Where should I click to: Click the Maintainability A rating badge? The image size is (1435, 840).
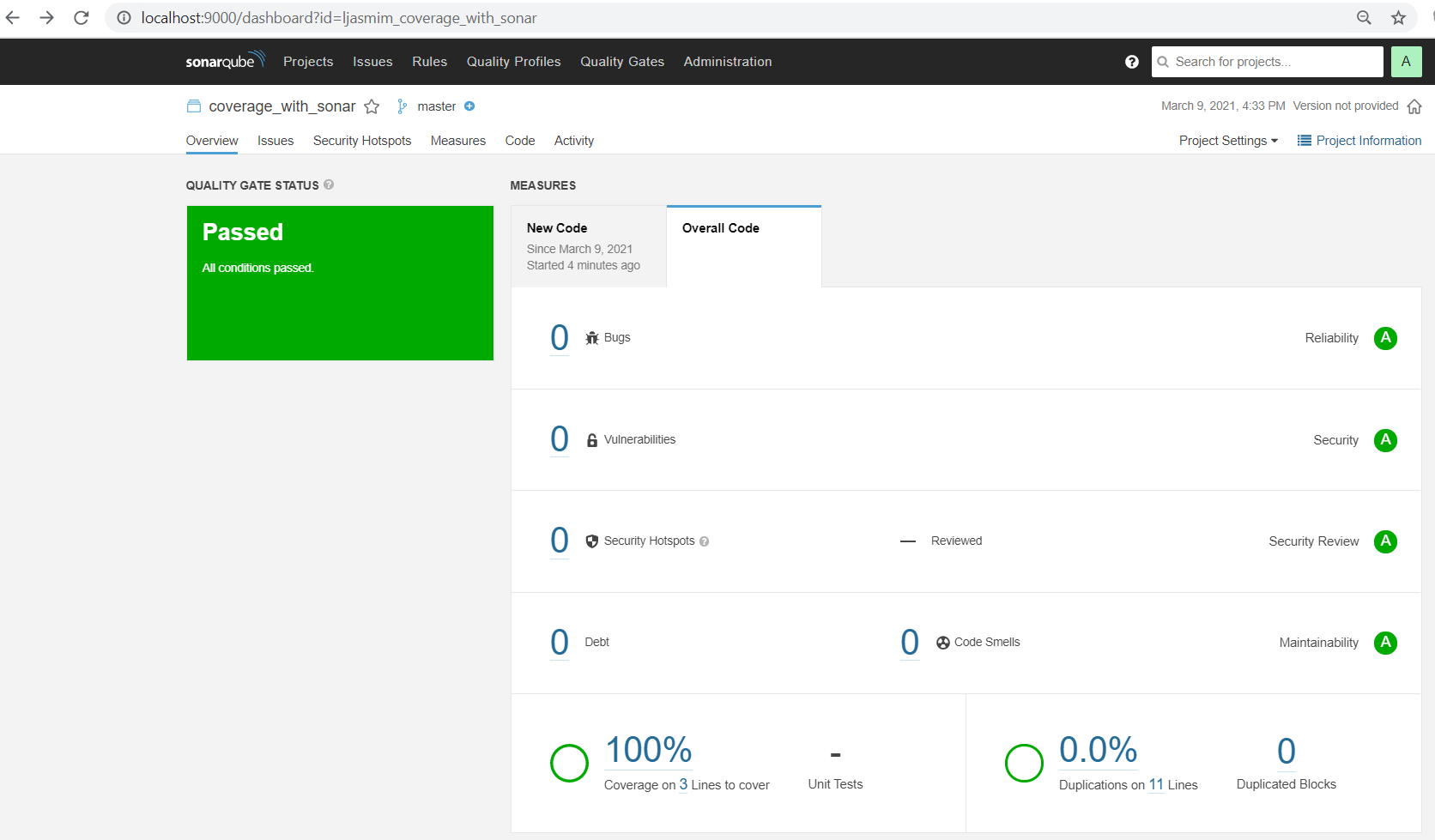click(1385, 643)
